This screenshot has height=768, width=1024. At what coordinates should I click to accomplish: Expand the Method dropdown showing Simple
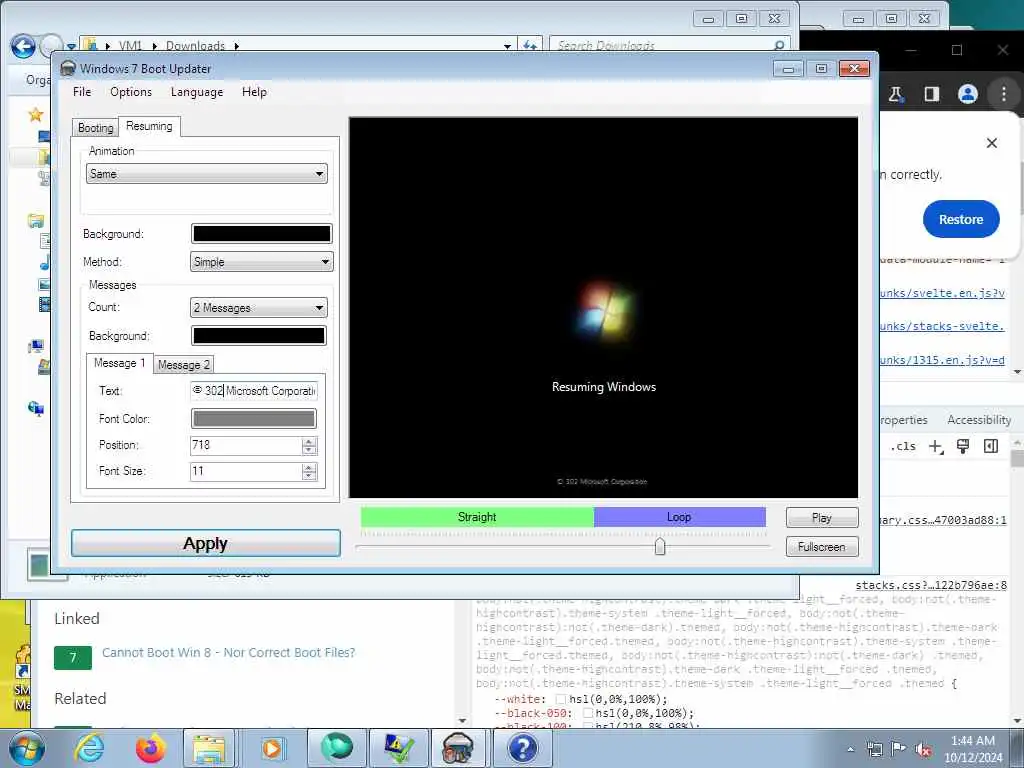pos(261,262)
